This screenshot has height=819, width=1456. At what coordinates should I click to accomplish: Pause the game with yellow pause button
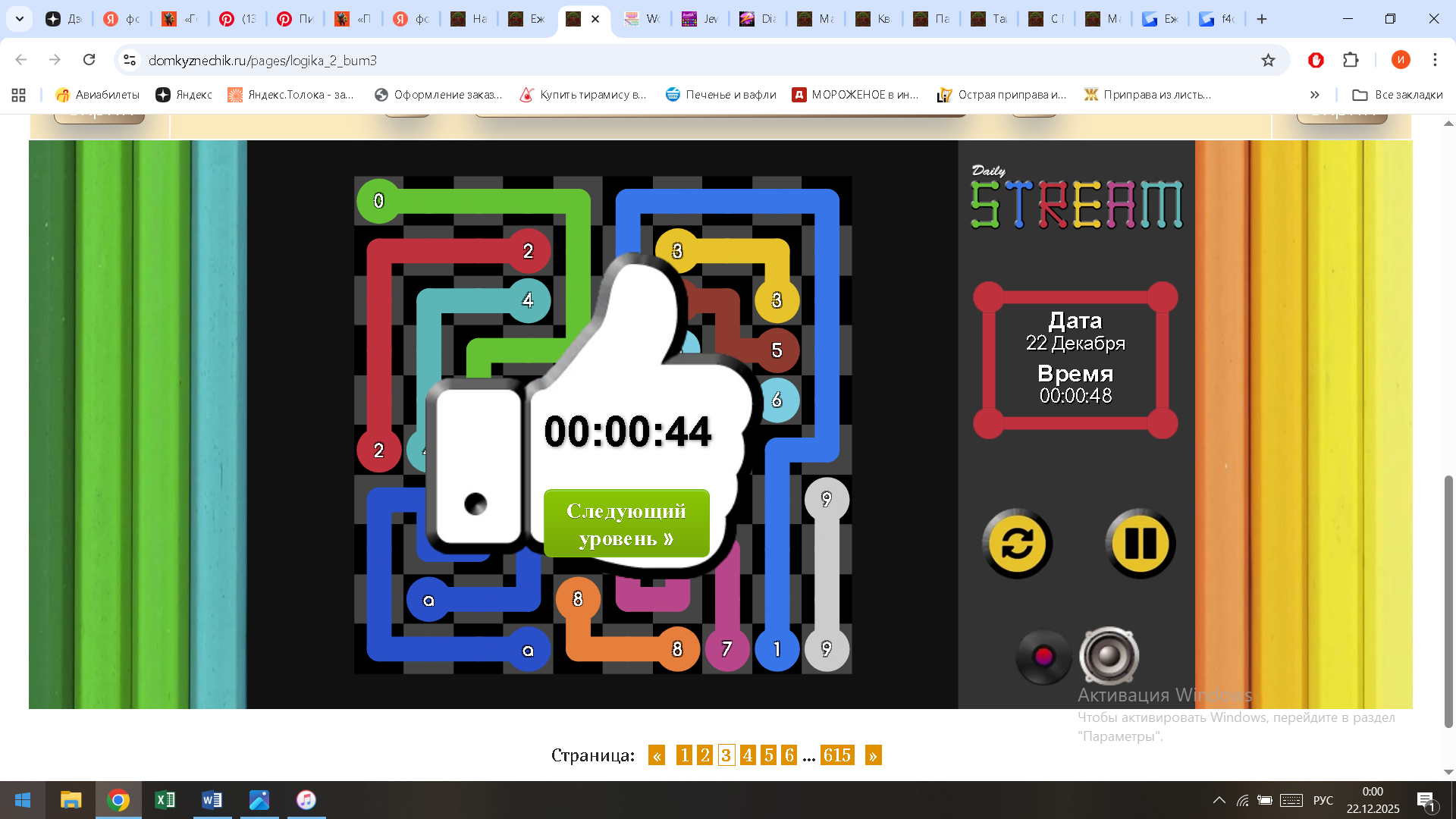1140,544
